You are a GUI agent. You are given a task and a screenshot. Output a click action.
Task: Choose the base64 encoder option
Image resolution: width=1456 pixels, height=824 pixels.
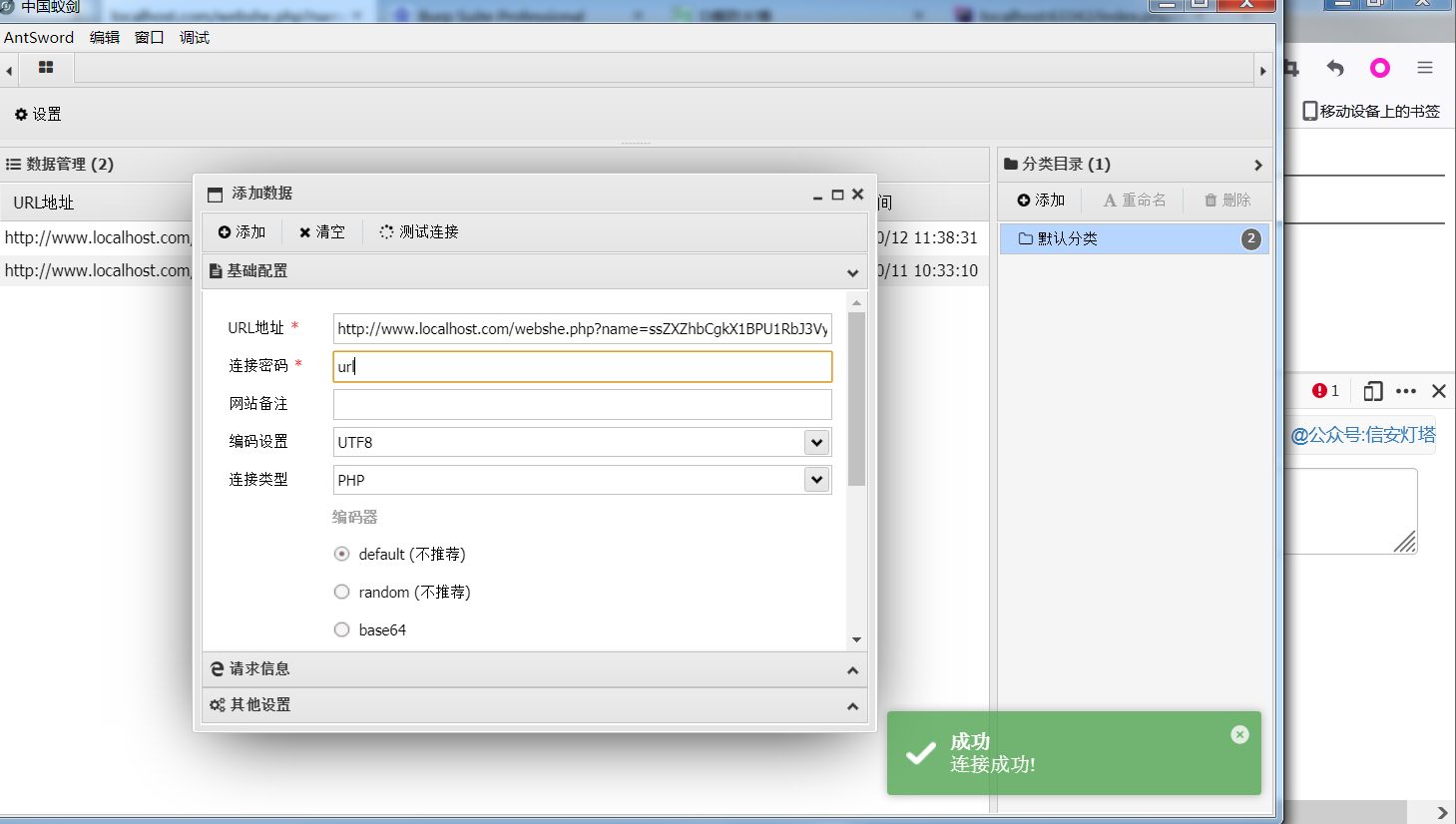coord(342,629)
